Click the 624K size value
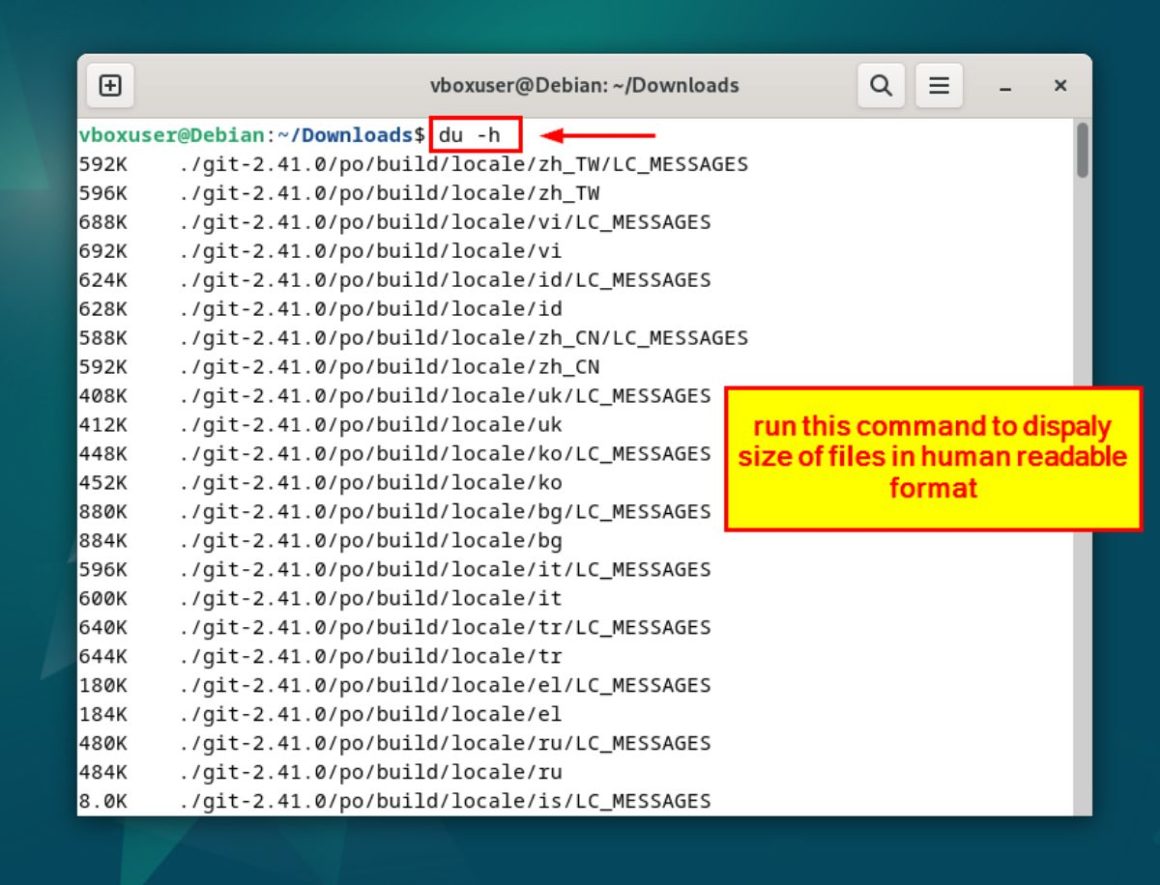The height and width of the screenshot is (885, 1160). pyautogui.click(x=103, y=280)
